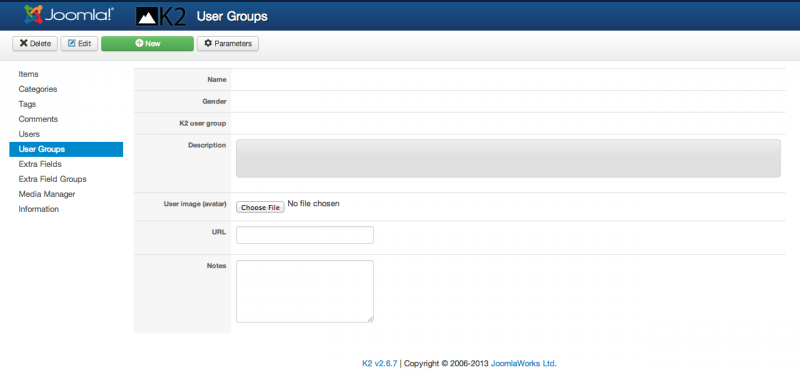The height and width of the screenshot is (375, 800).
Task: Click the 'Gender' field label
Action: coord(214,102)
